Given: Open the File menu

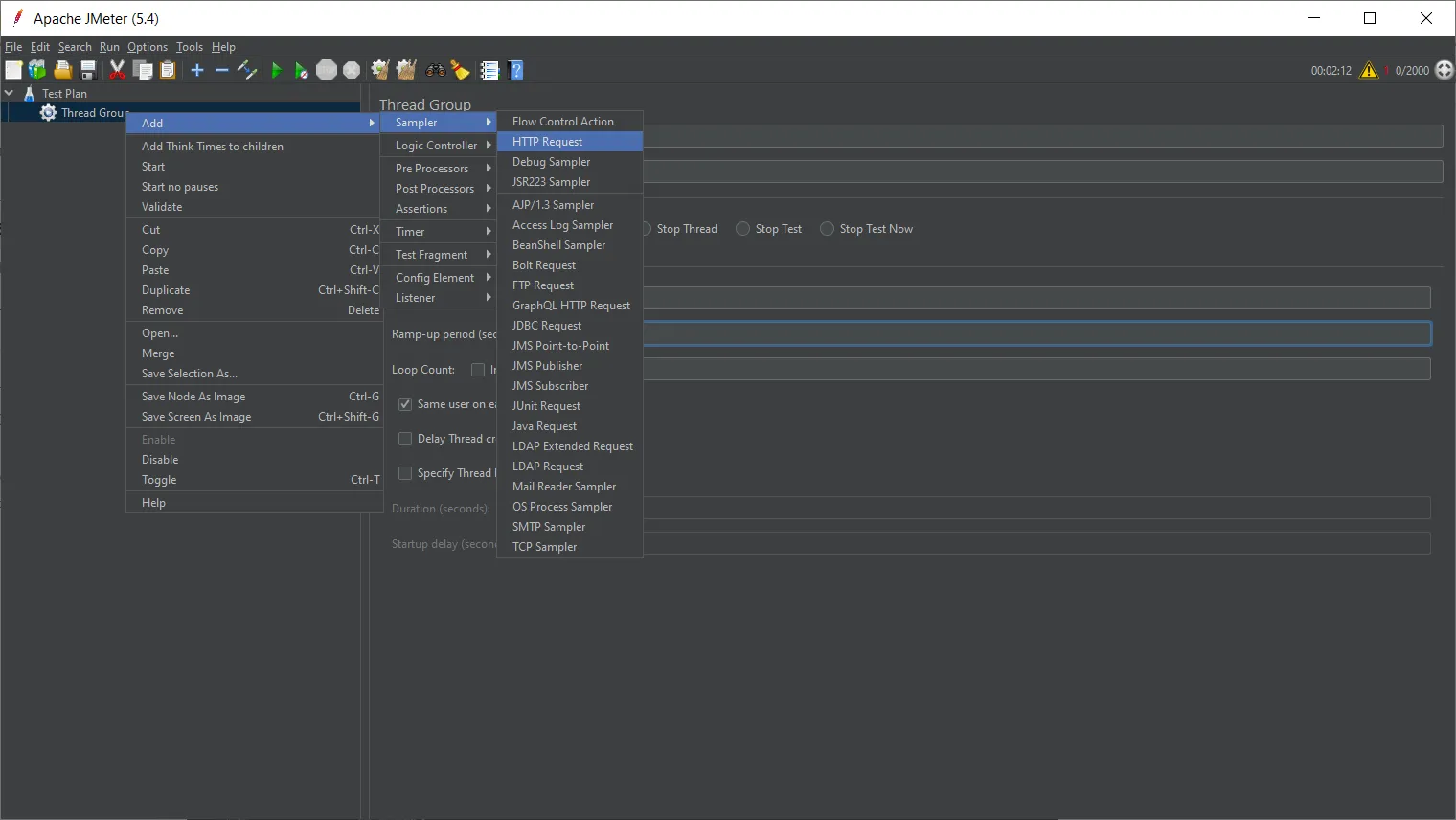Looking at the screenshot, I should (x=13, y=47).
